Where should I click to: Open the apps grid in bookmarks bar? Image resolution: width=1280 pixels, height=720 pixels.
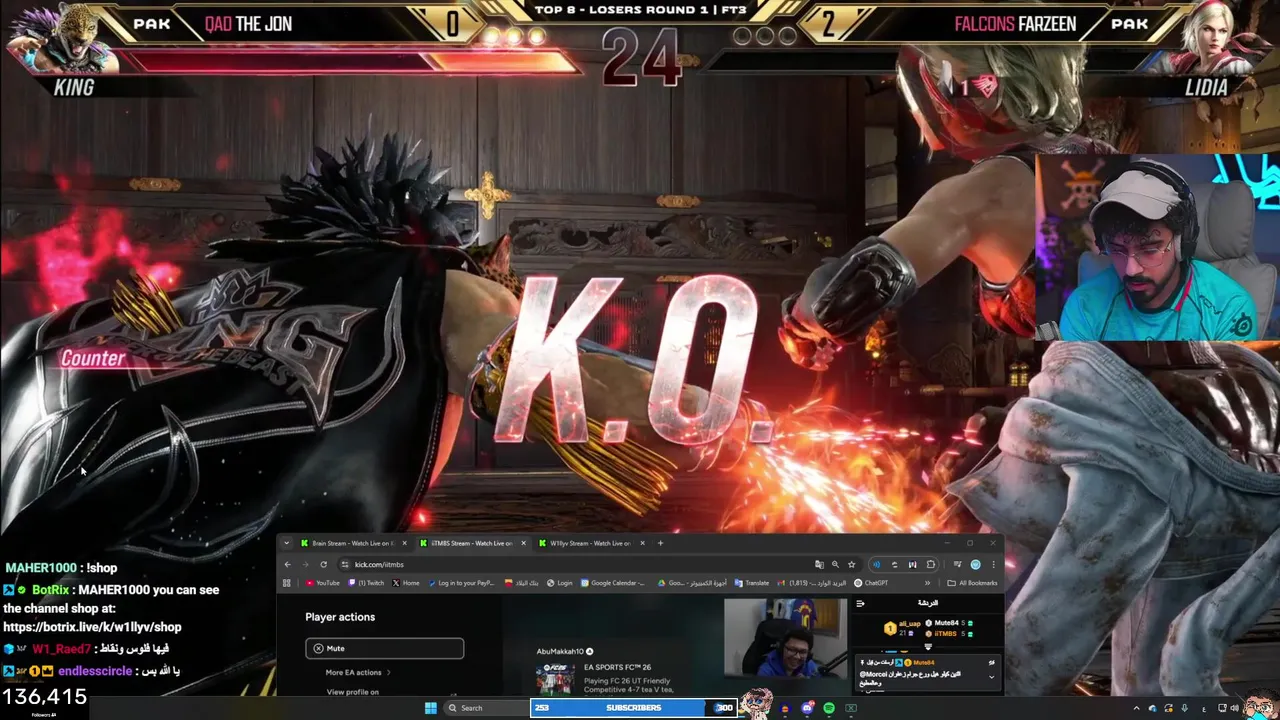287,583
